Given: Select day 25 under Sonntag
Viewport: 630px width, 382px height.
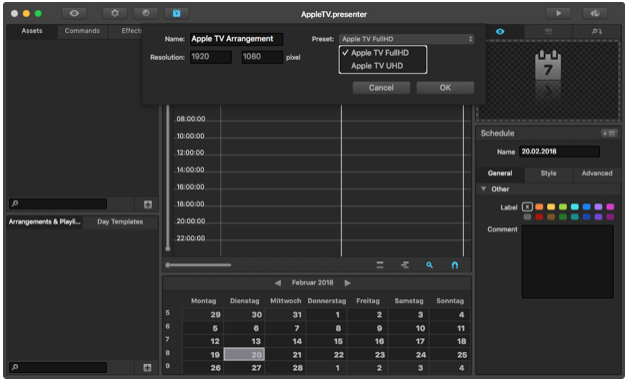Looking at the screenshot, I should click(x=450, y=354).
